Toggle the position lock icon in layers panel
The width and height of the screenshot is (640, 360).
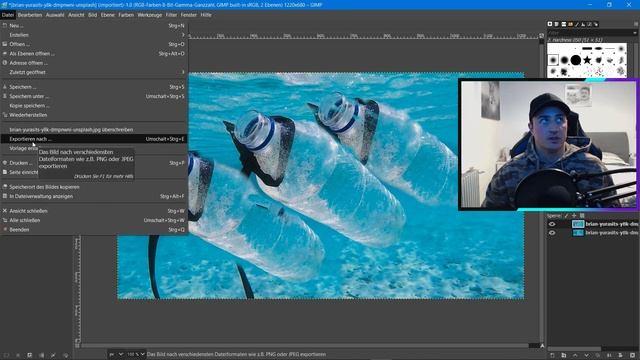coord(574,216)
